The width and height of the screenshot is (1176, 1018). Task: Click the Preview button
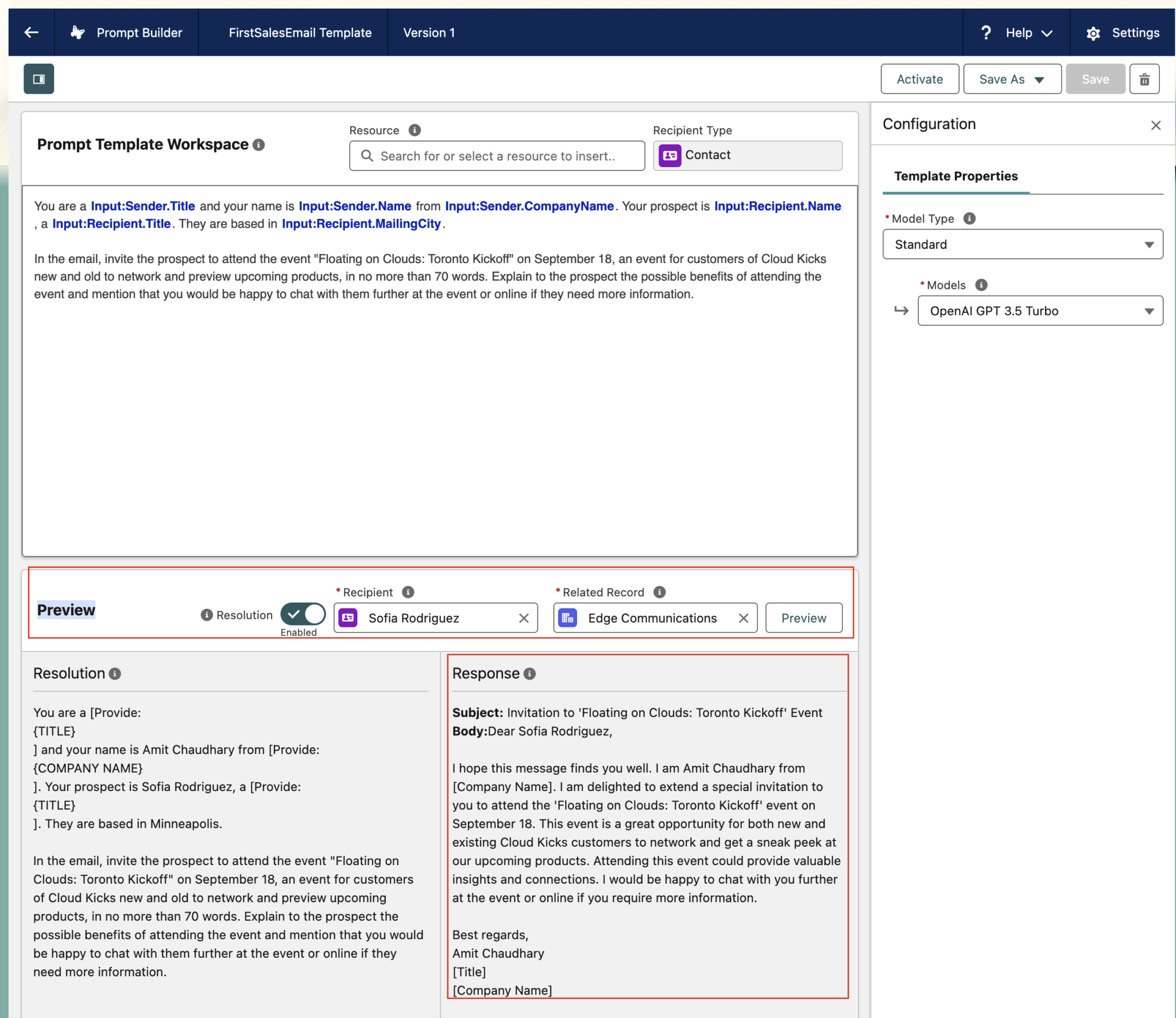(803, 618)
